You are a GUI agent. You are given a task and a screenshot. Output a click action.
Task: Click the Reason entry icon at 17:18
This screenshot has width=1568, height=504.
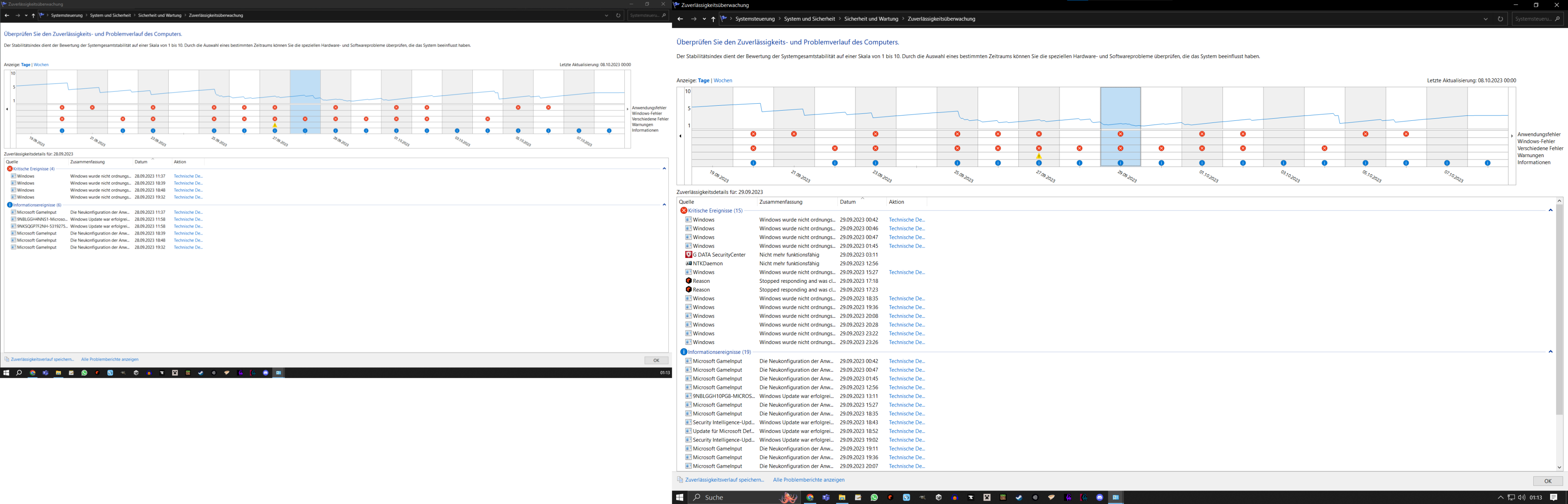click(x=688, y=281)
